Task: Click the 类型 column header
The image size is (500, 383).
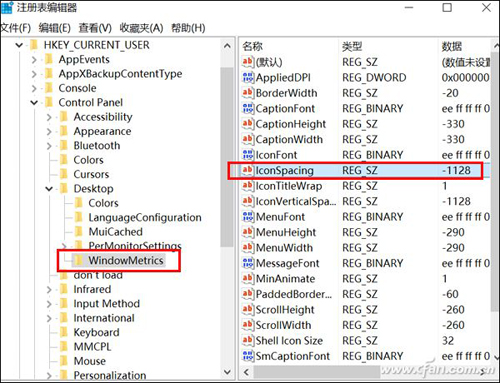Action: point(352,46)
